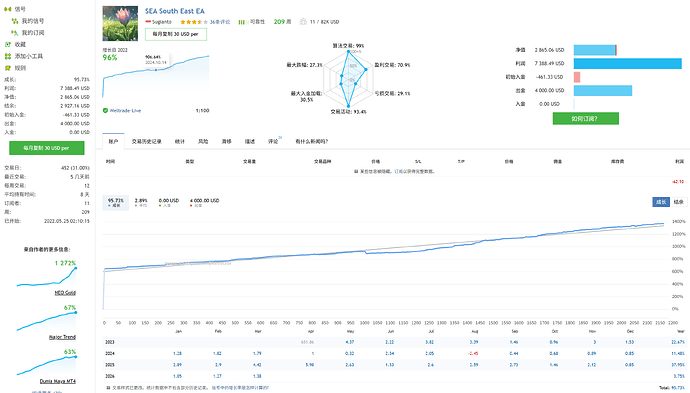Click the radar chart of signal metrics
The width and height of the screenshot is (690, 393).
click(x=348, y=79)
